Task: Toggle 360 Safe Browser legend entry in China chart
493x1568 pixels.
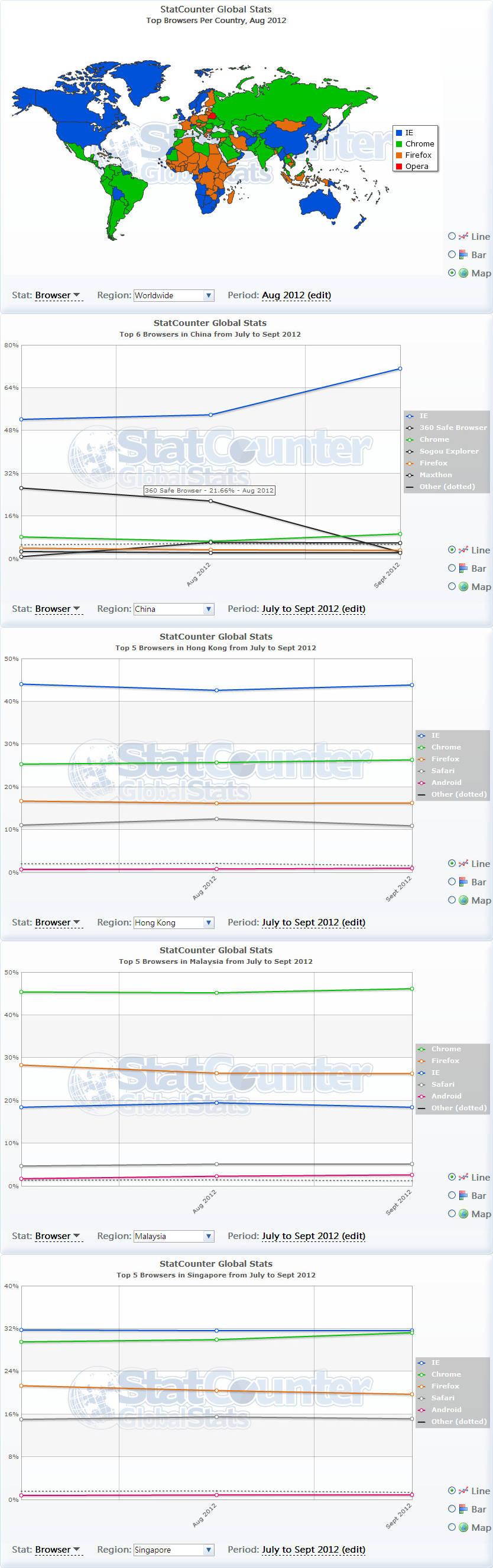Action: pos(452,428)
